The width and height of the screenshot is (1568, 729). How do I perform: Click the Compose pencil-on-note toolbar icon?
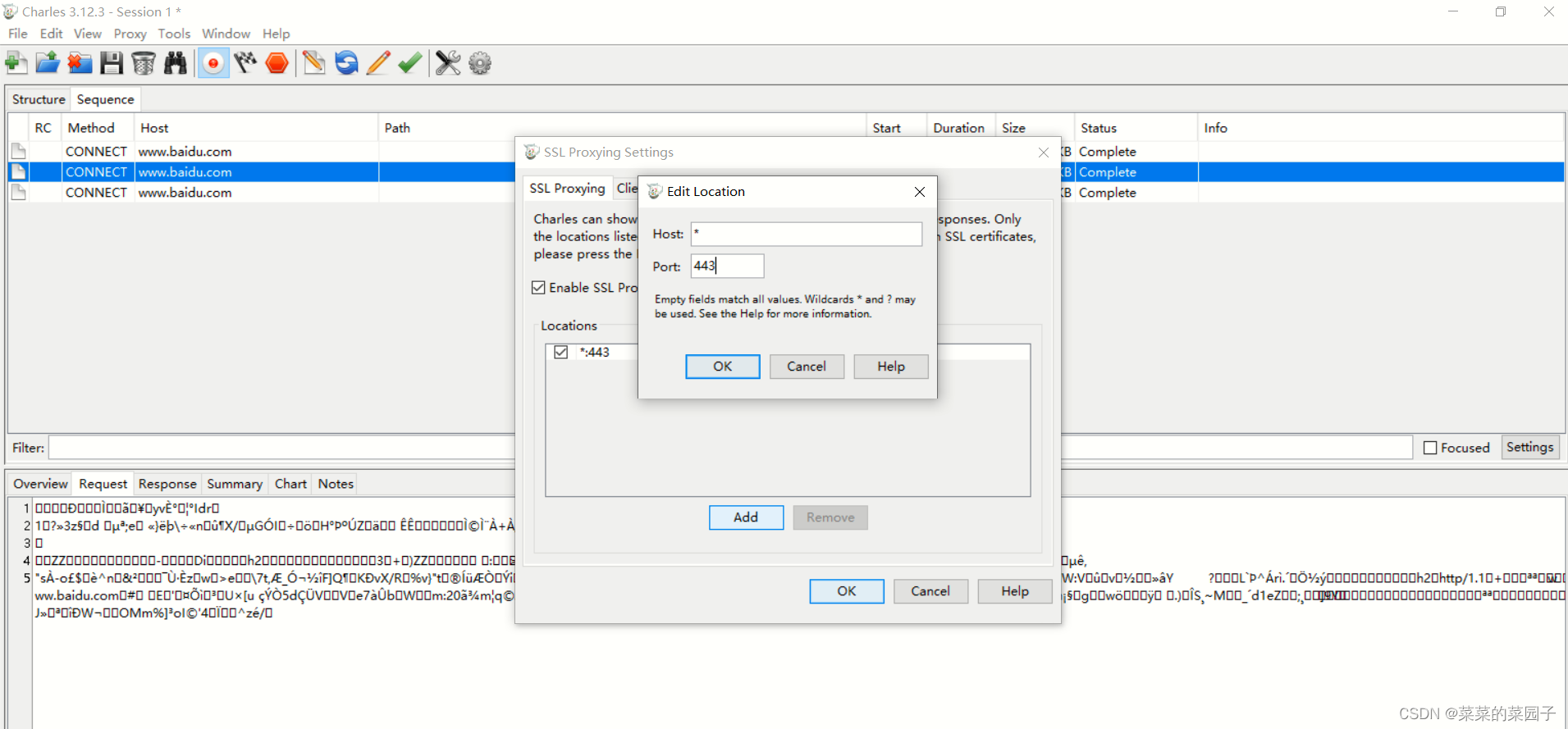313,63
